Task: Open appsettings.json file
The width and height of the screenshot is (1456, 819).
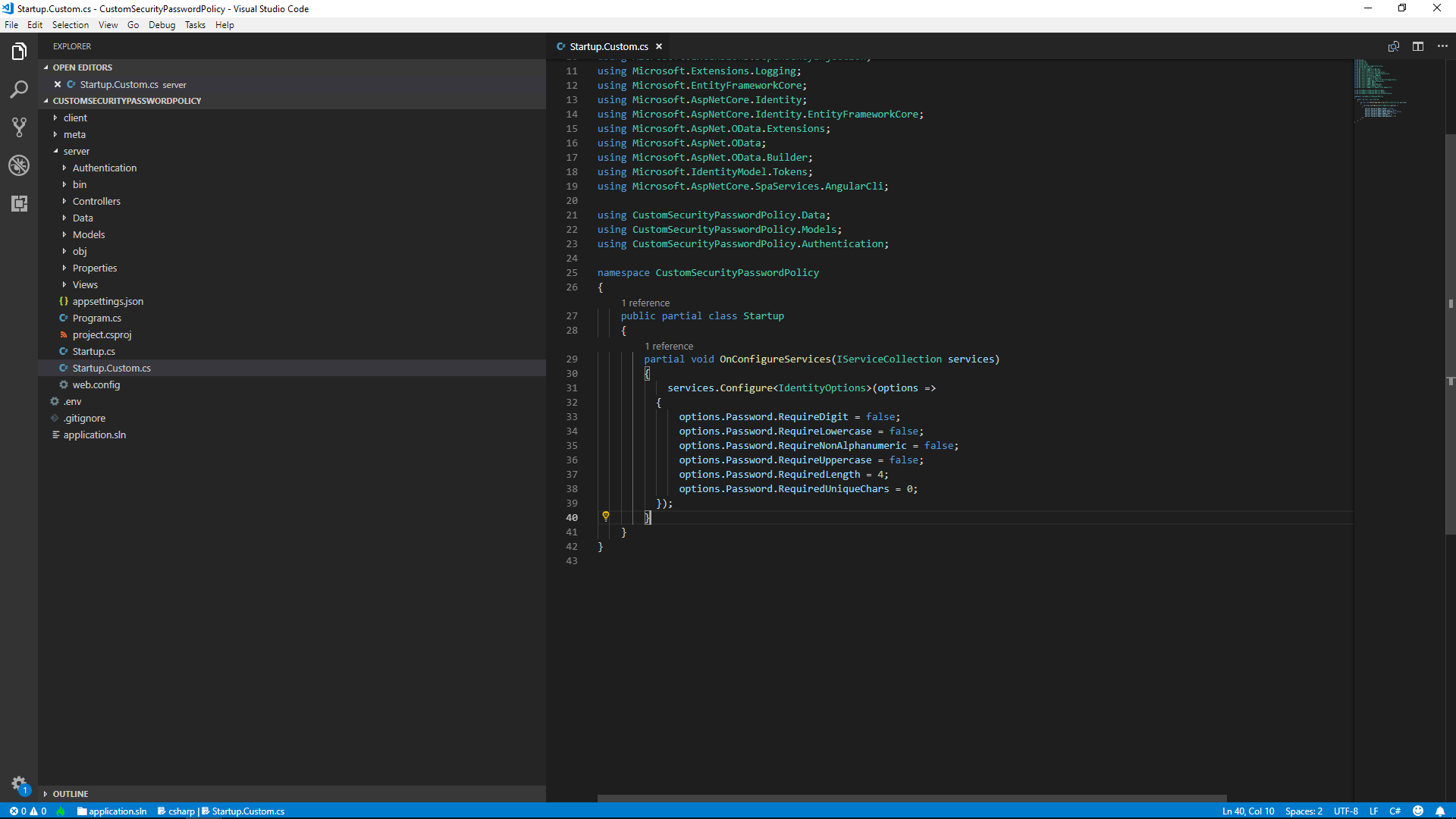Action: pyautogui.click(x=292, y=301)
